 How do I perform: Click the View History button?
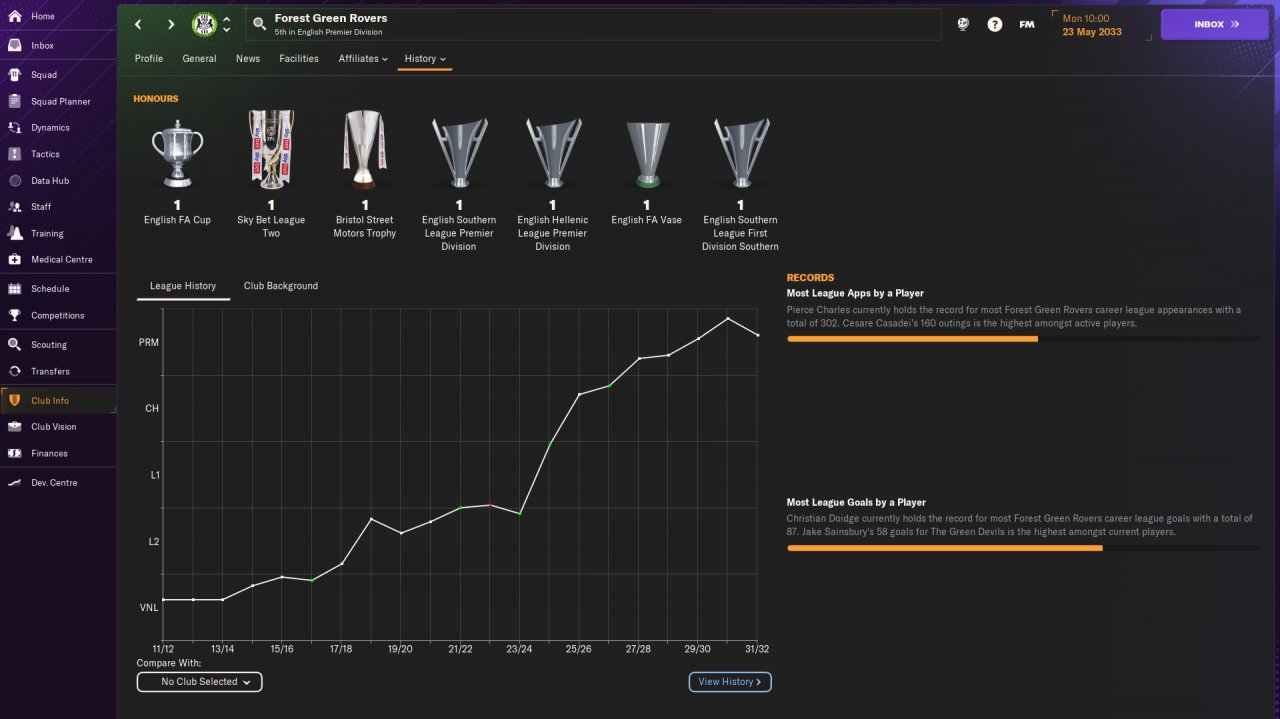(730, 682)
